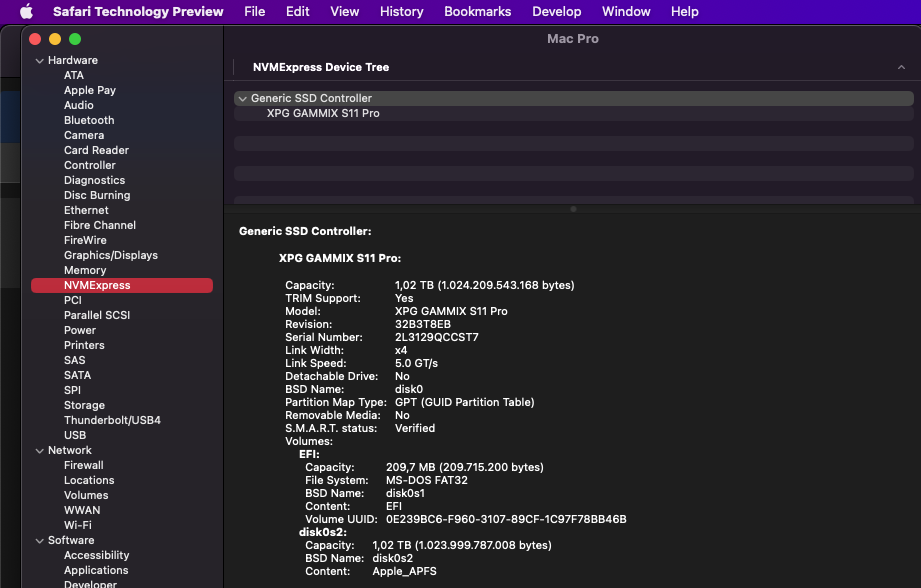Select Firewall under Network
This screenshot has height=588, width=921.
(83, 465)
